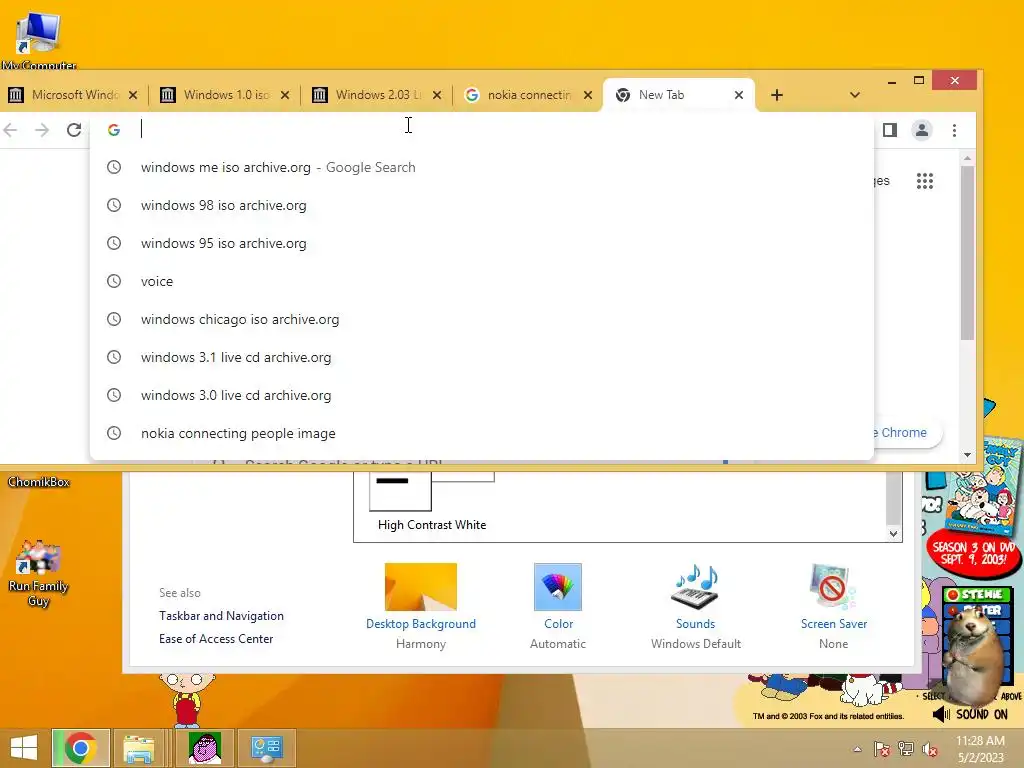Choose the voice suggestion
The height and width of the screenshot is (768, 1024).
481,281
